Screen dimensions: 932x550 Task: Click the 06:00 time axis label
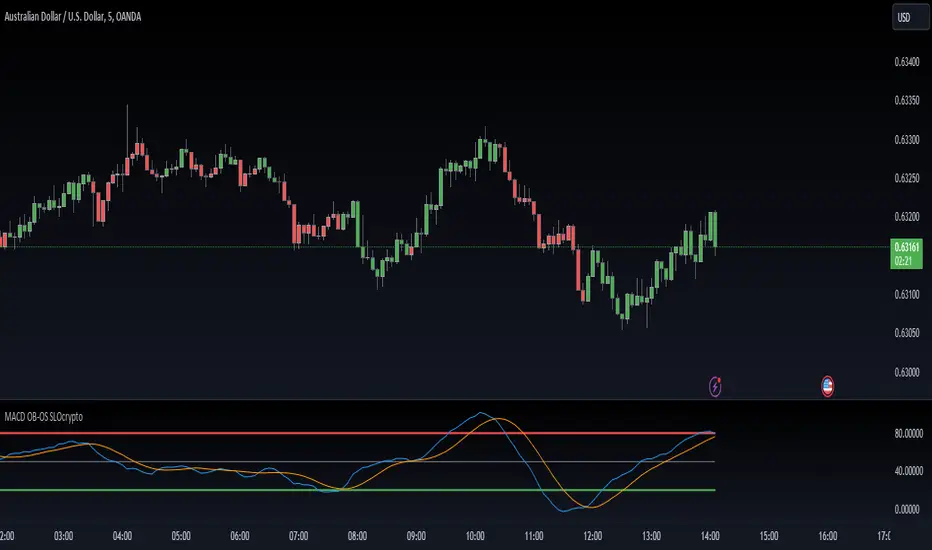click(240, 536)
